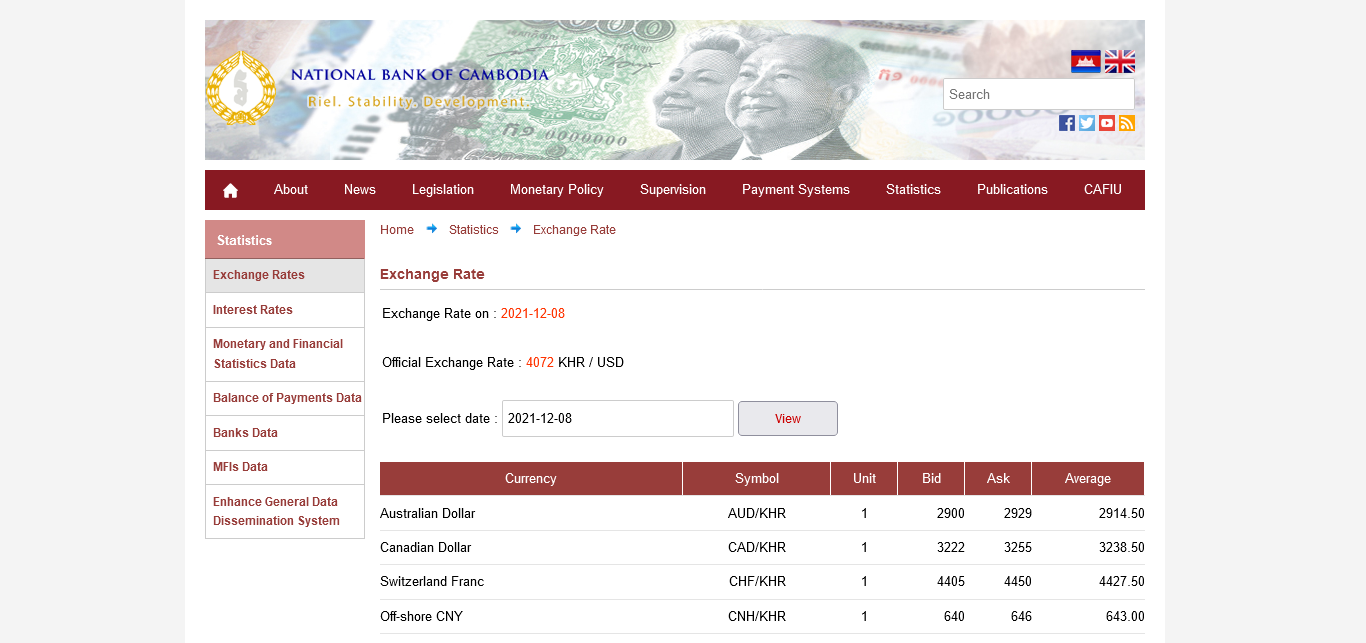1366x643 pixels.
Task: Open Balance of Payments Data link
Action: click(x=287, y=398)
